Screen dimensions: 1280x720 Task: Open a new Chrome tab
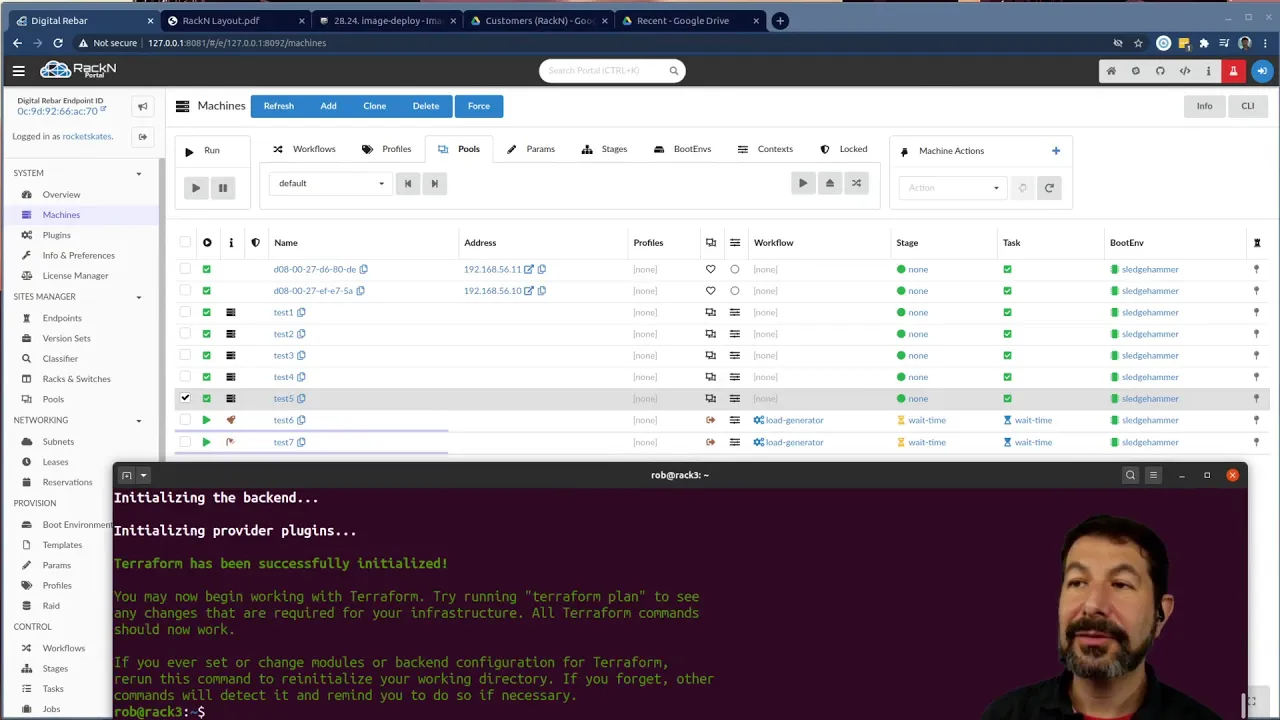780,20
